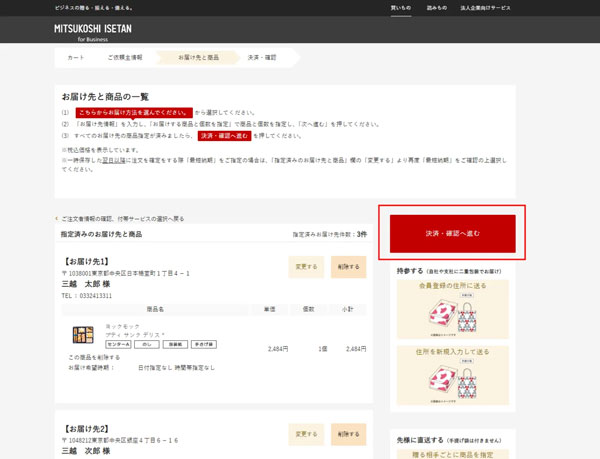The height and width of the screenshot is (459, 600).
Task: Click the 贈る相手ごとに商品を指定 banner
Action: click(x=452, y=454)
